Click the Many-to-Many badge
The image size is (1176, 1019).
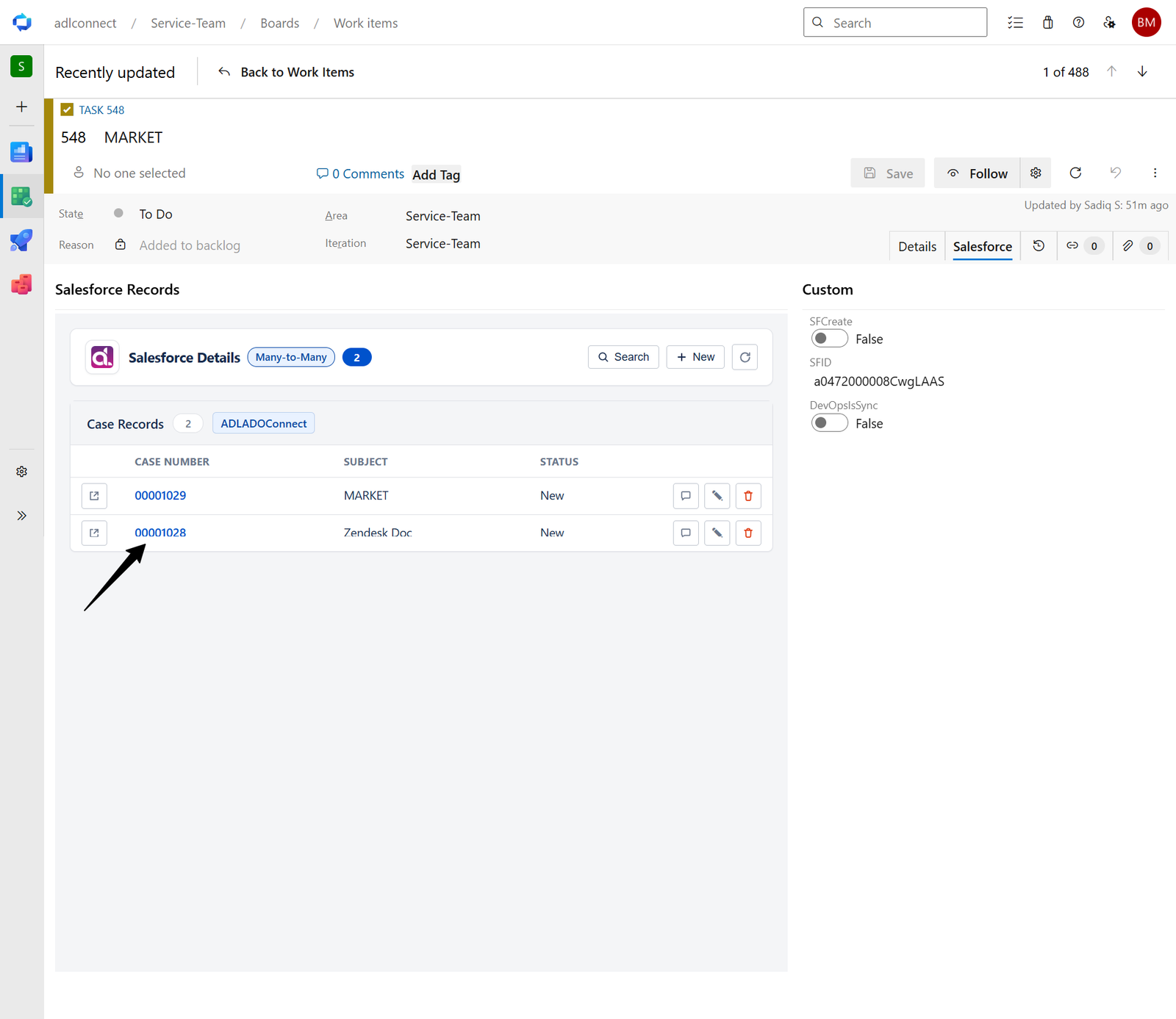(291, 357)
